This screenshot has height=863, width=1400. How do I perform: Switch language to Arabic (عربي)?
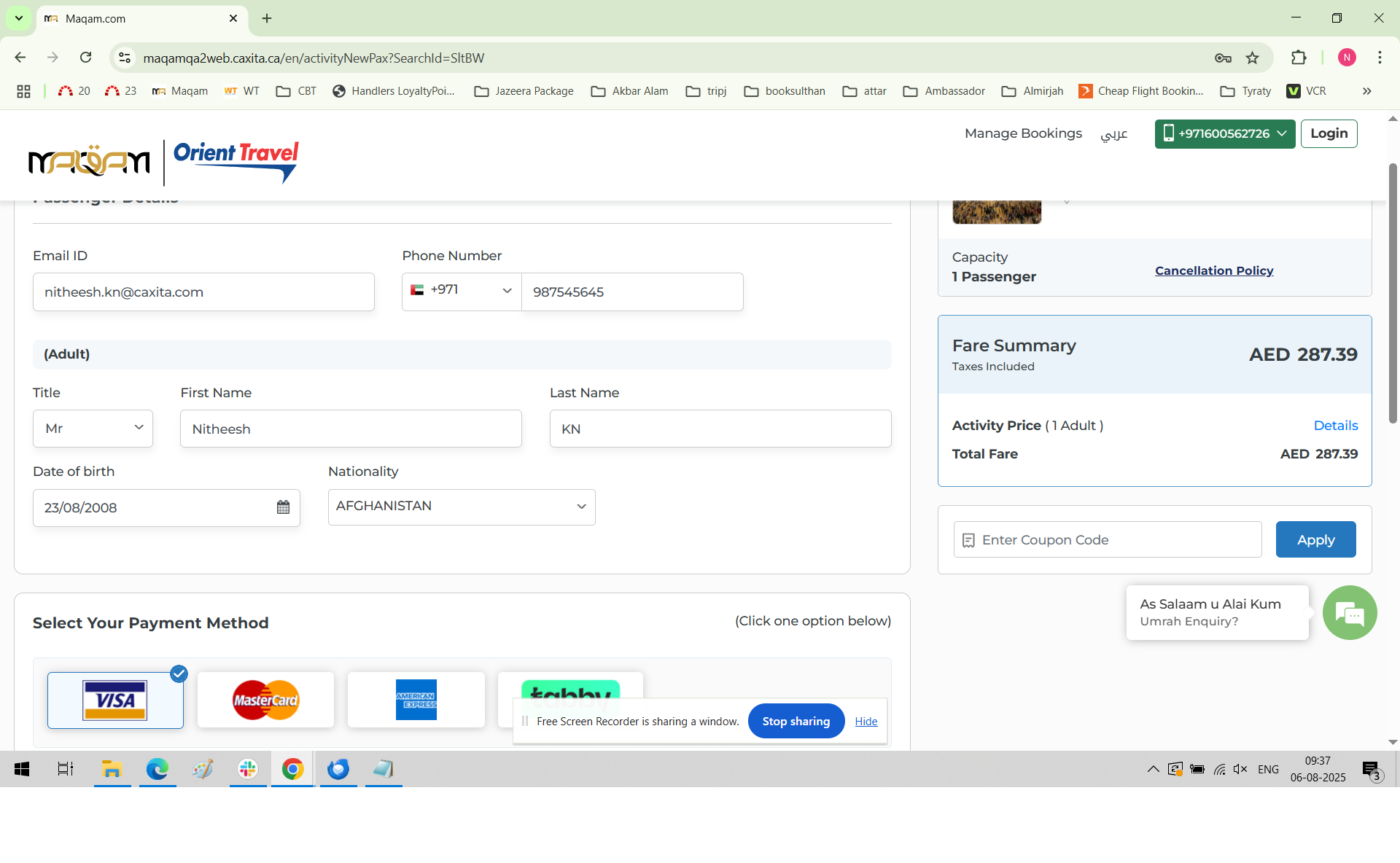point(1113,134)
